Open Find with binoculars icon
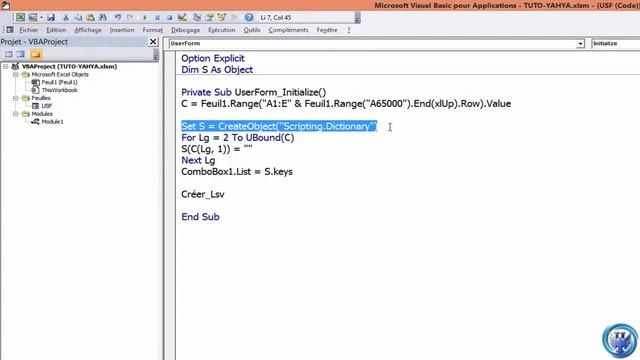This screenshot has width=640, height=360. [103, 18]
